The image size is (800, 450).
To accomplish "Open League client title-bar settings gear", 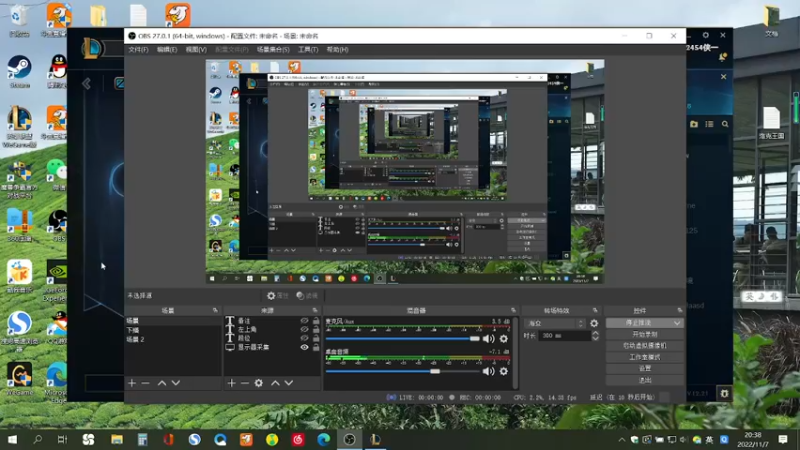I will click(x=706, y=35).
